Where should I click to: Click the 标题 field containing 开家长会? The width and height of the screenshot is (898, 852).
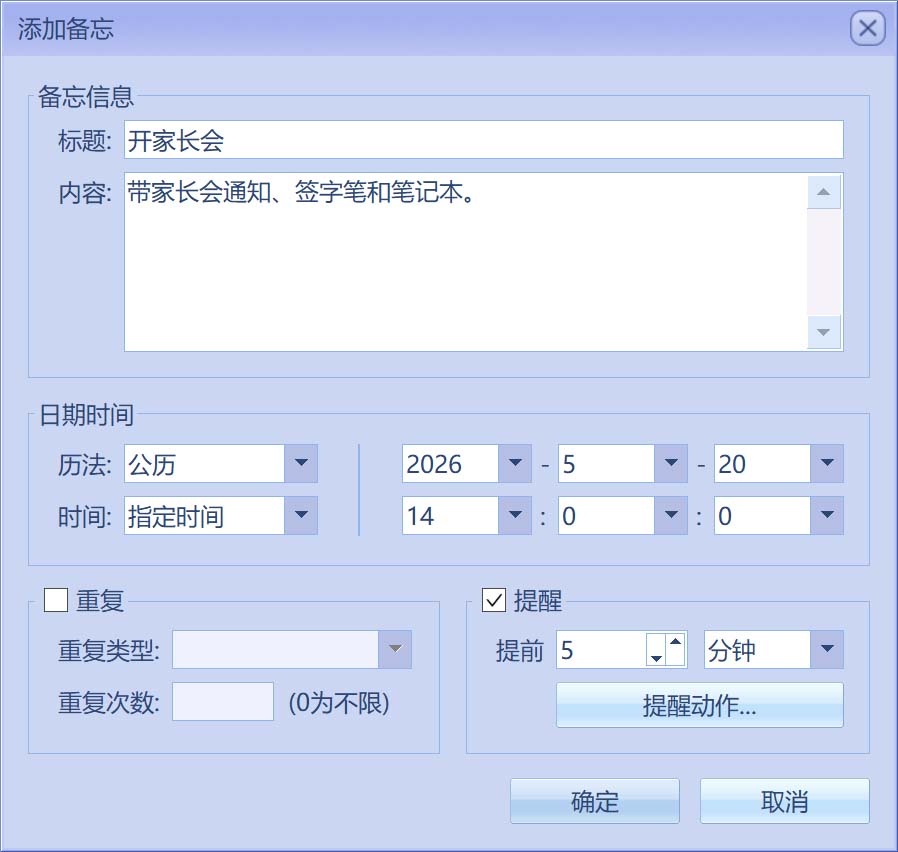click(x=484, y=140)
